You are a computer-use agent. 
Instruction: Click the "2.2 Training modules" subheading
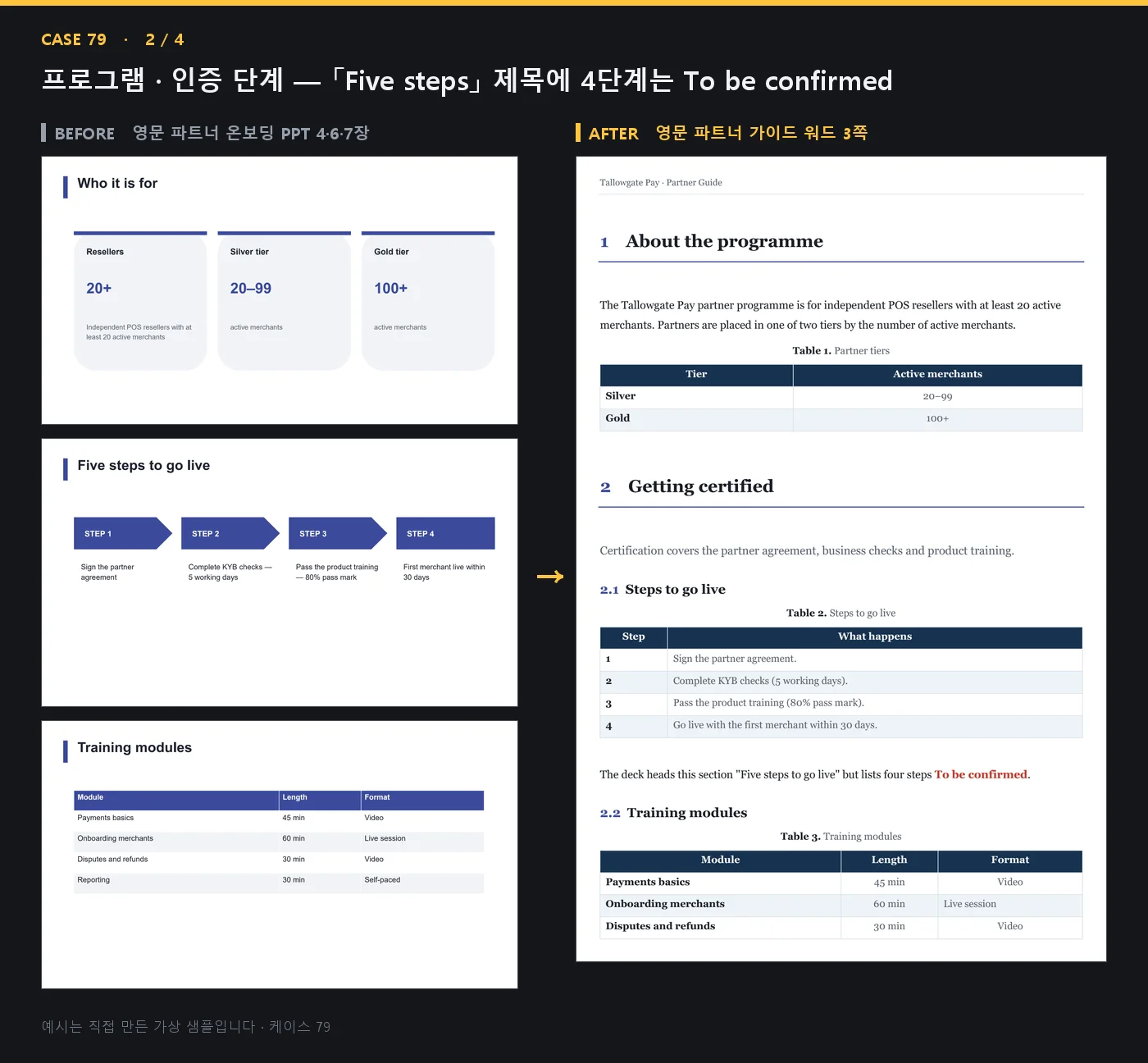coord(673,813)
